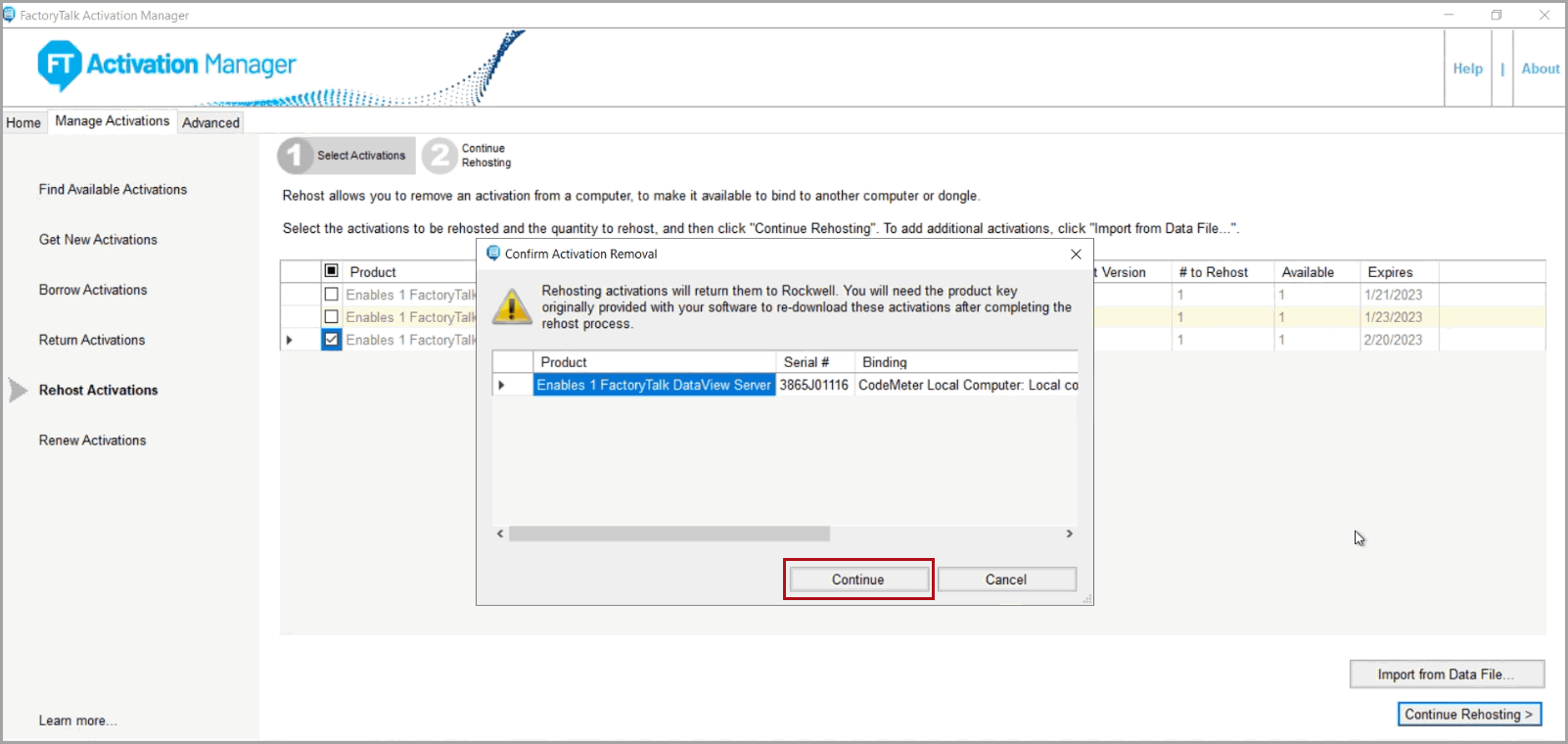
Task: Check the activation expiring 1/21/2023
Action: (x=331, y=294)
